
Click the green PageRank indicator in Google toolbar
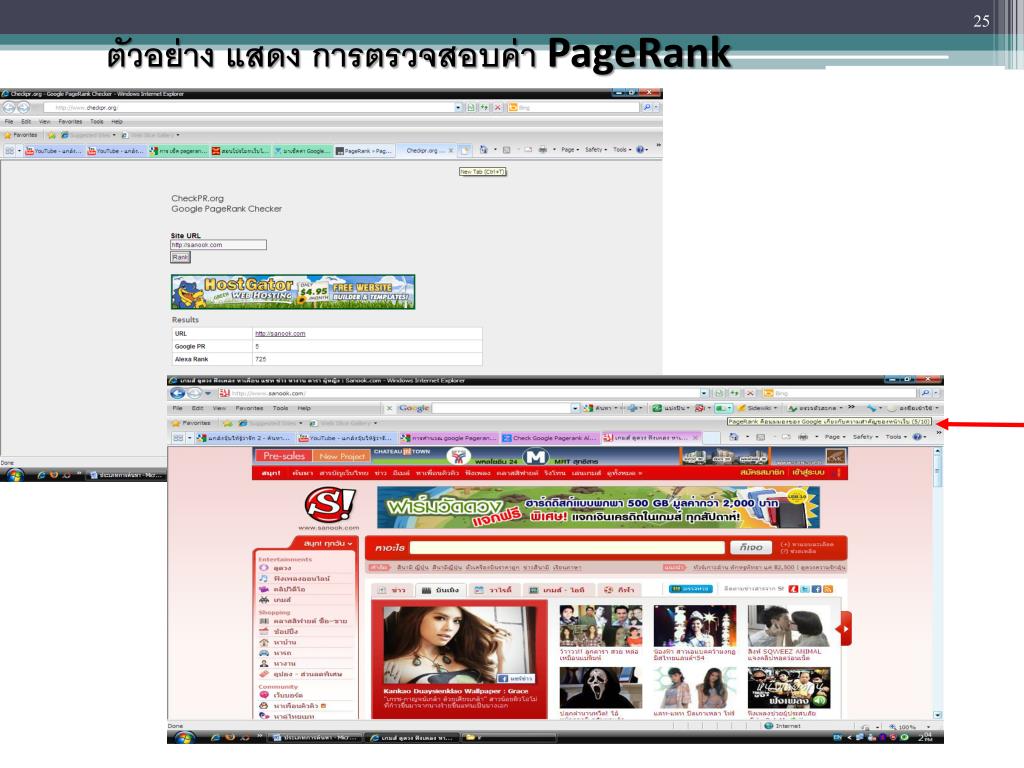(x=722, y=408)
